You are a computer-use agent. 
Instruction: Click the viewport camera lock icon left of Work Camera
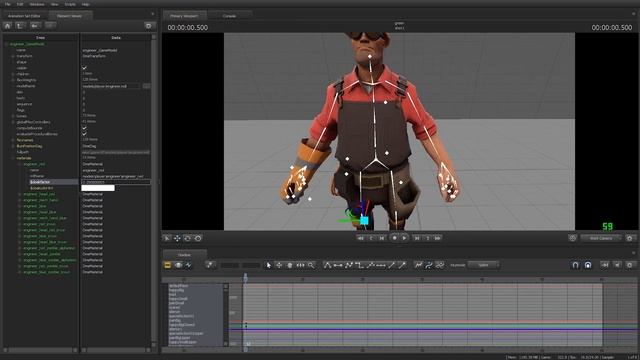(573, 238)
